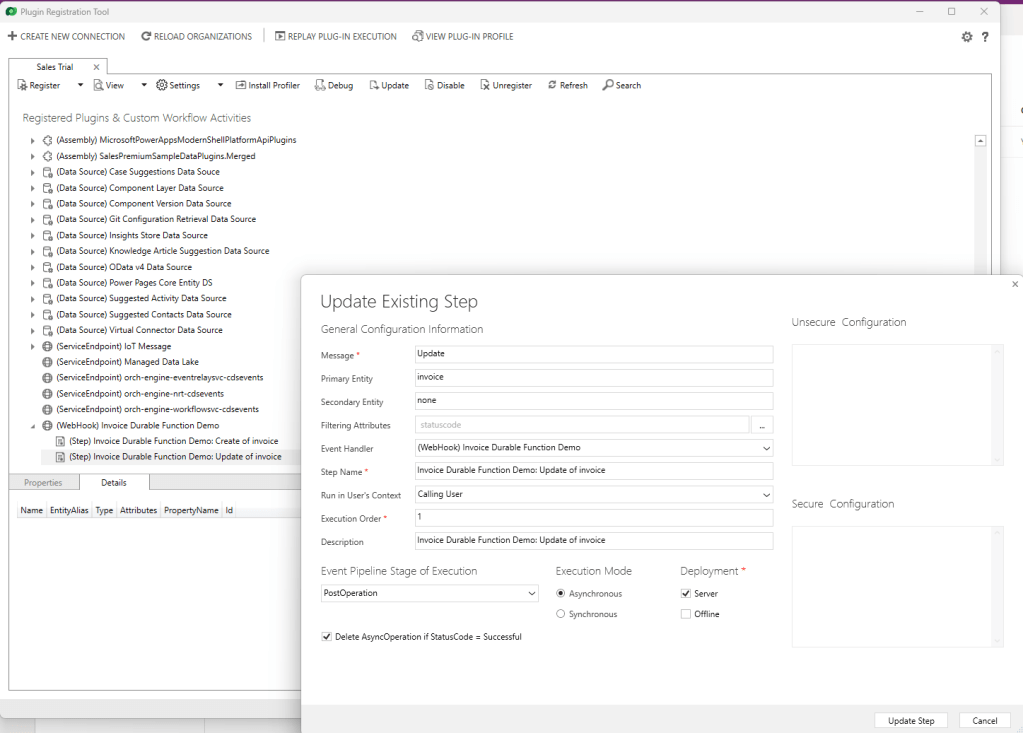The height and width of the screenshot is (733, 1023).
Task: Select the MicrosoftPowerAppsModernShellPlatformApiPlugins assembly icon
Action: pyautogui.click(x=48, y=140)
